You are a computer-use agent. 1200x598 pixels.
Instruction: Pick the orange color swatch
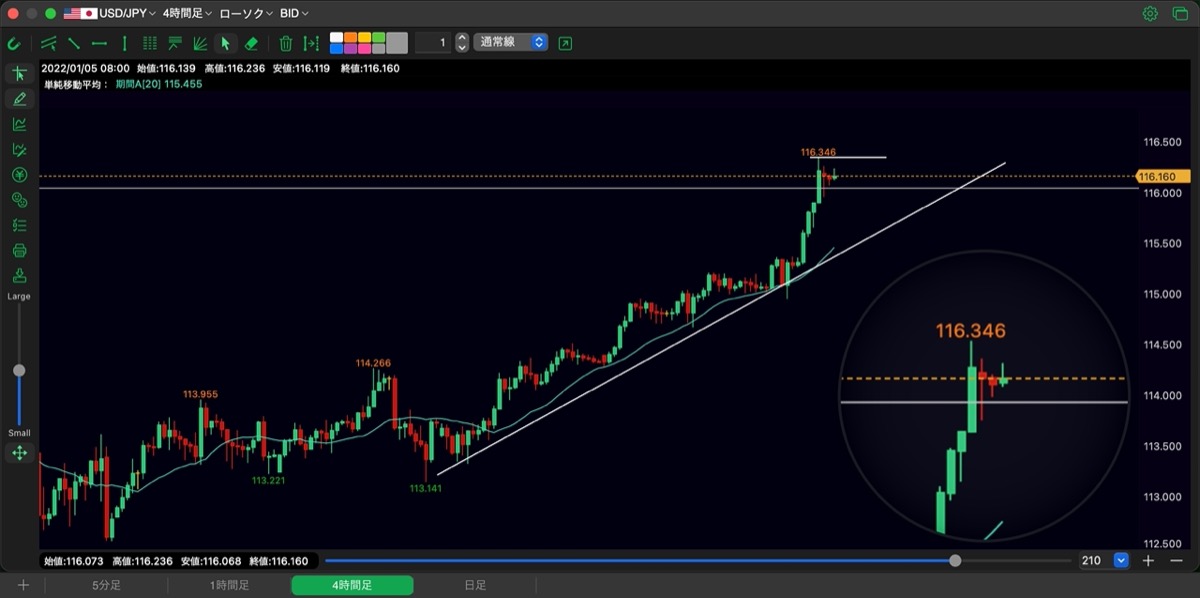[350, 38]
